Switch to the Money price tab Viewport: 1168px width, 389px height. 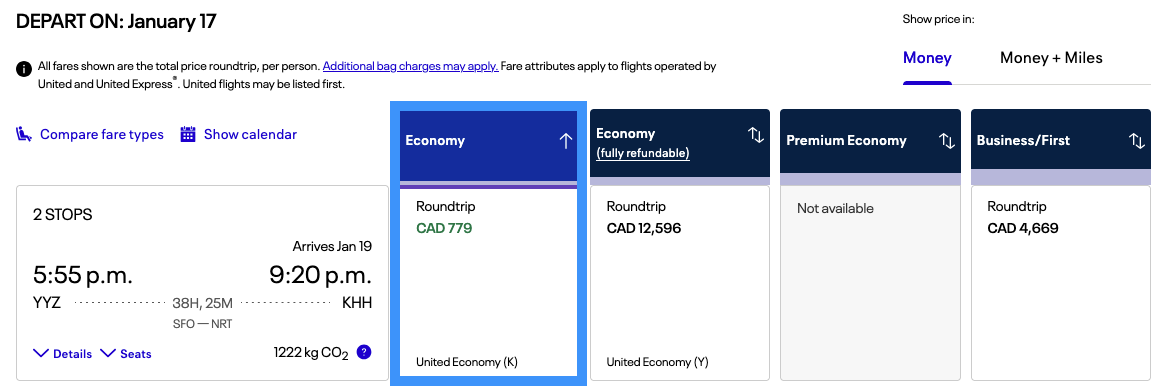tap(927, 58)
